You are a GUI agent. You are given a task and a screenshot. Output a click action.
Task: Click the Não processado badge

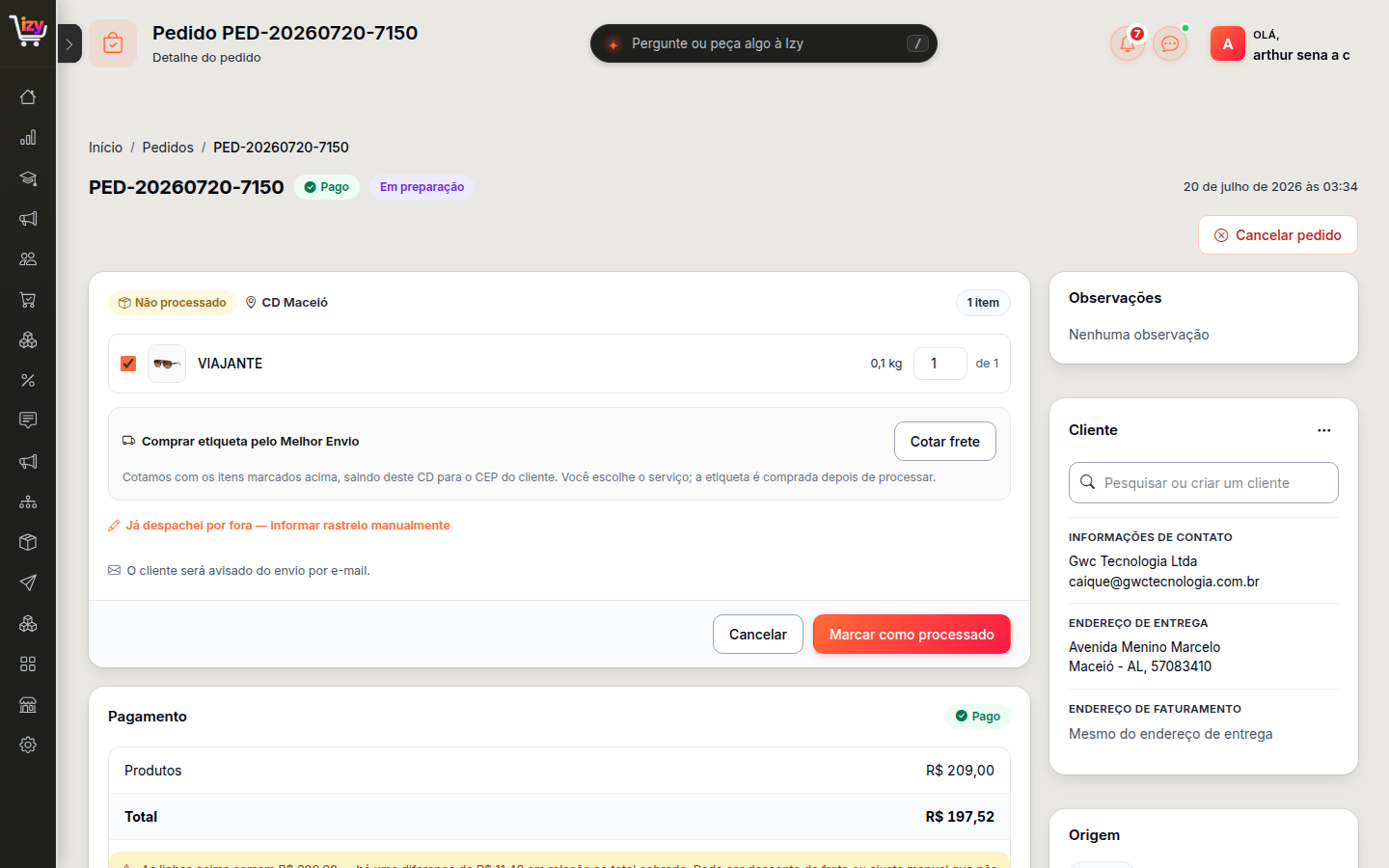(x=173, y=303)
